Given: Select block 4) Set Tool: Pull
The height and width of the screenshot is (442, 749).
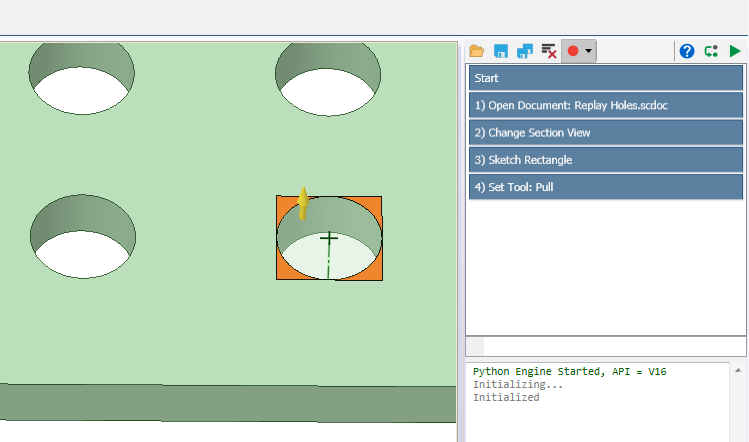Looking at the screenshot, I should 606,187.
